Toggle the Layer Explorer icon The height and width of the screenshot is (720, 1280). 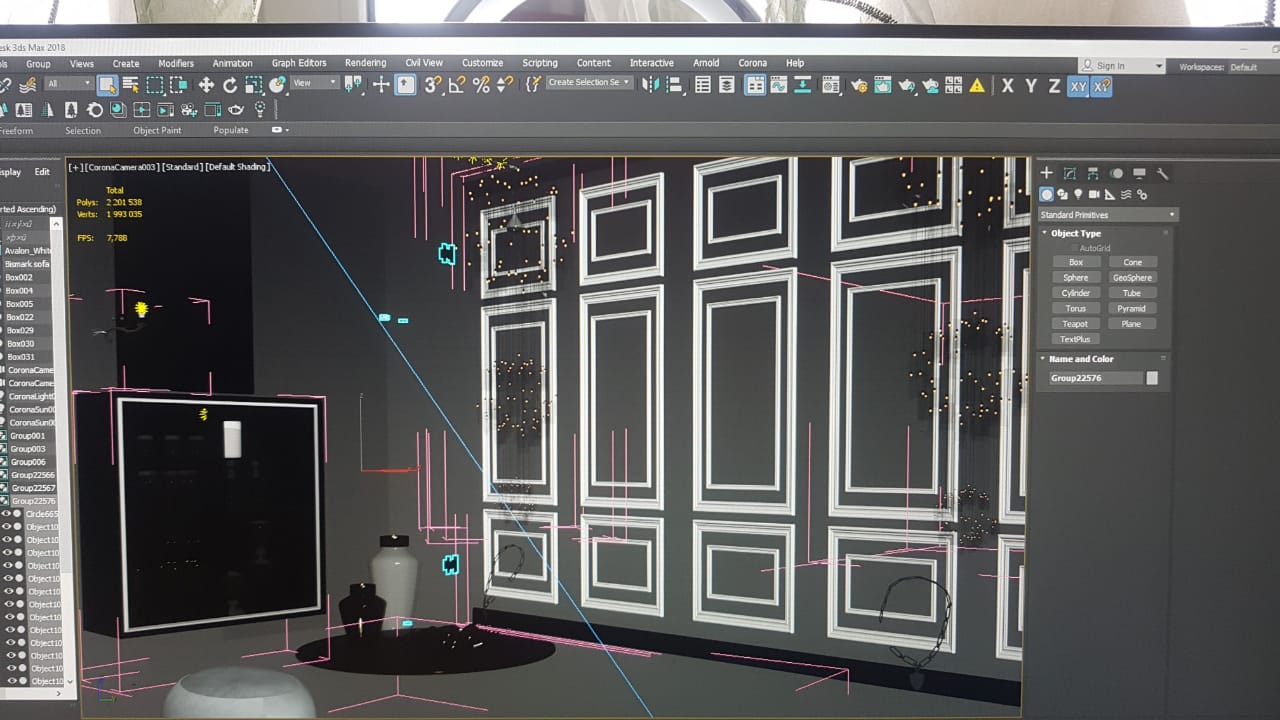(727, 86)
